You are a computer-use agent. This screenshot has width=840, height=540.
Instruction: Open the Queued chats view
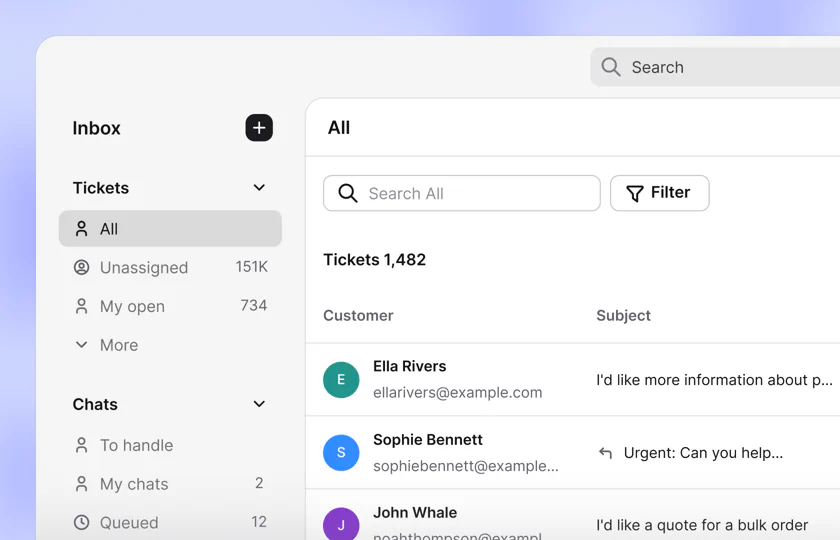pyautogui.click(x=170, y=522)
